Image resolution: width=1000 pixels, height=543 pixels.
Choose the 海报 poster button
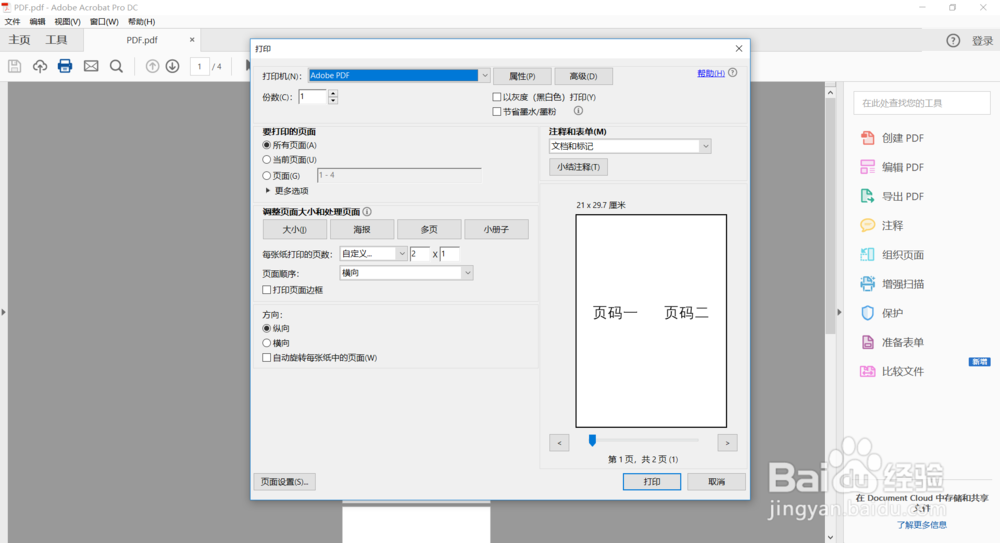click(x=362, y=229)
